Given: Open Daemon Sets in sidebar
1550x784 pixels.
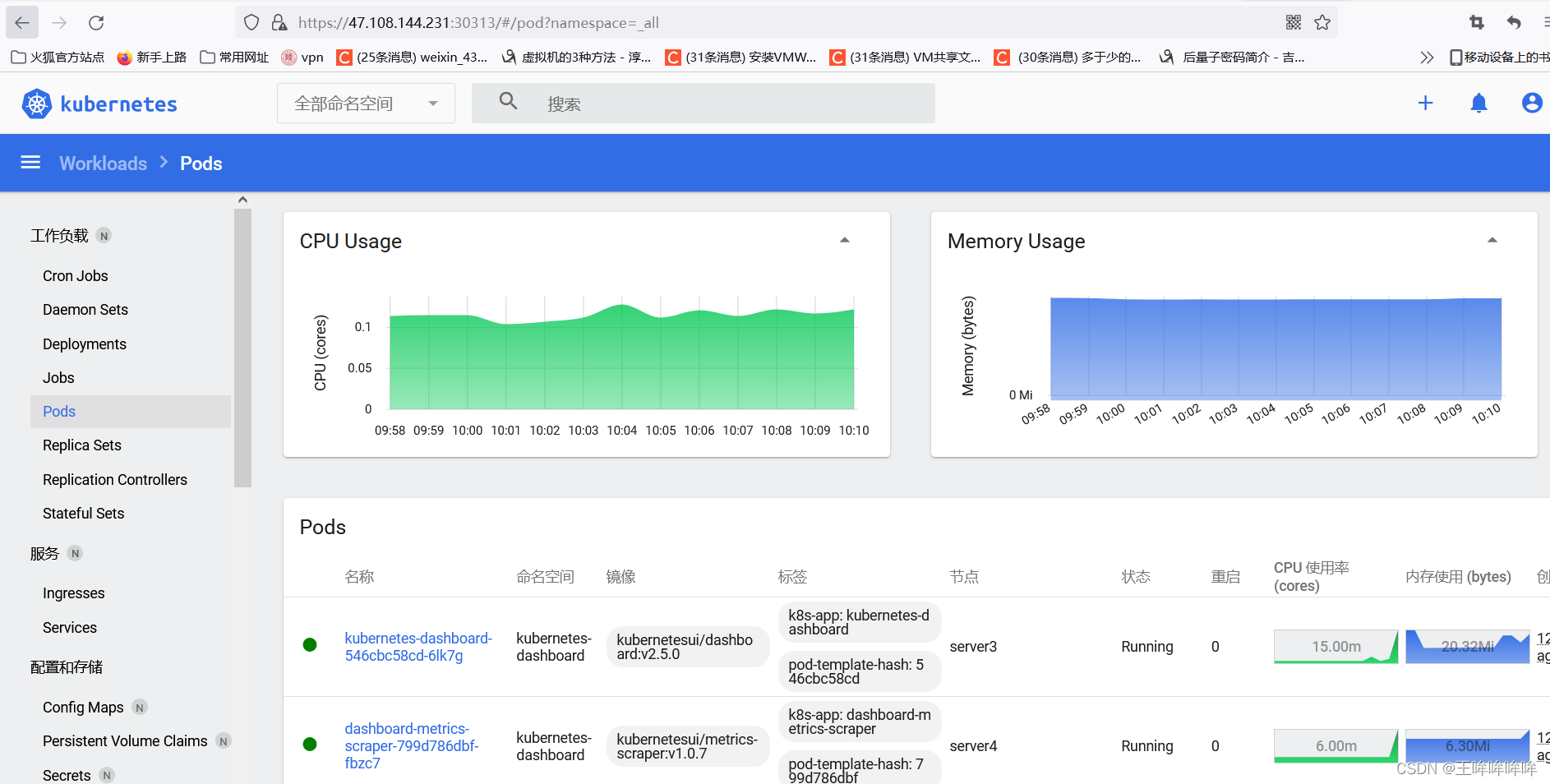Looking at the screenshot, I should pyautogui.click(x=85, y=309).
